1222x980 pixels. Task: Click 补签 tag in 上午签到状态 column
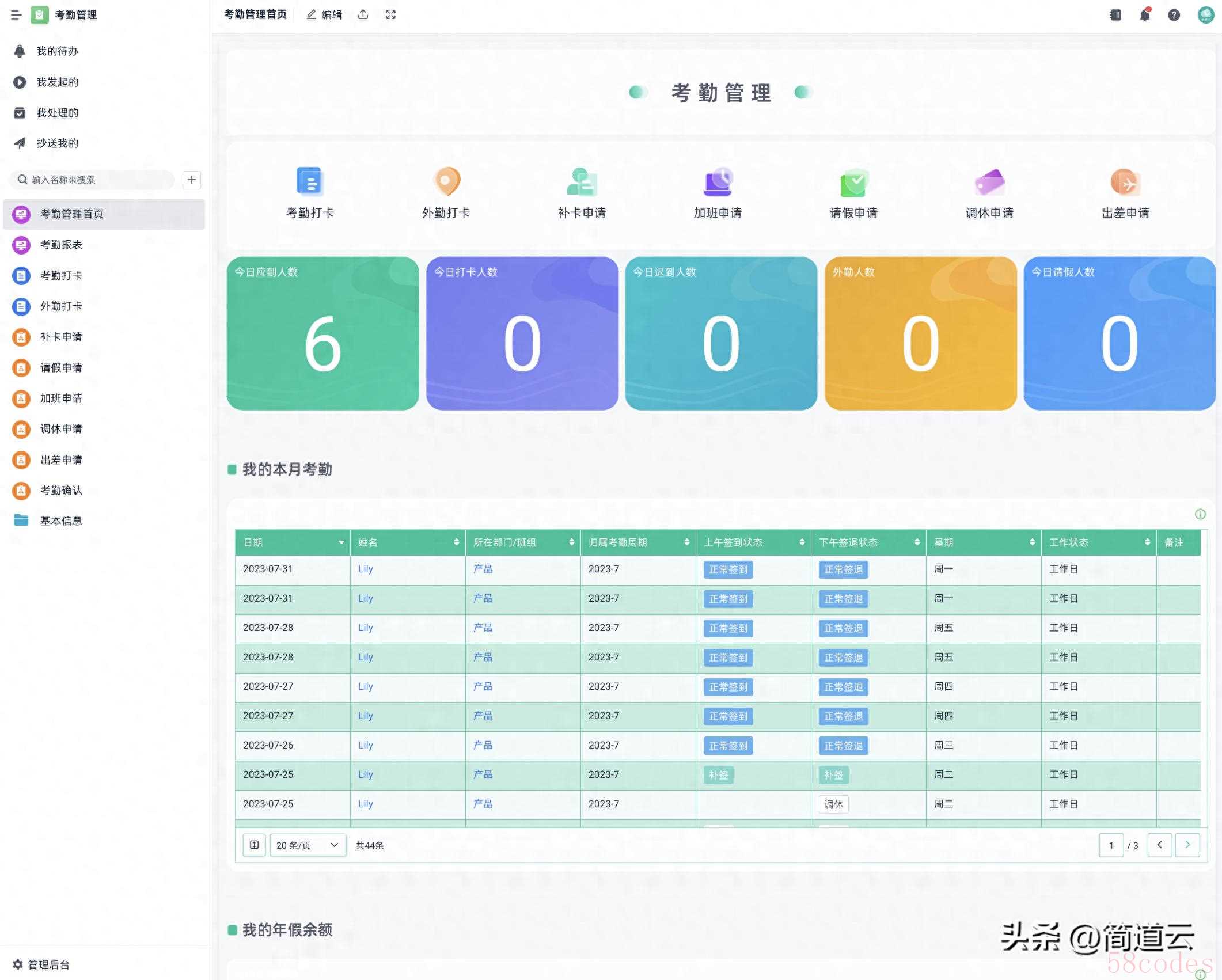click(718, 775)
